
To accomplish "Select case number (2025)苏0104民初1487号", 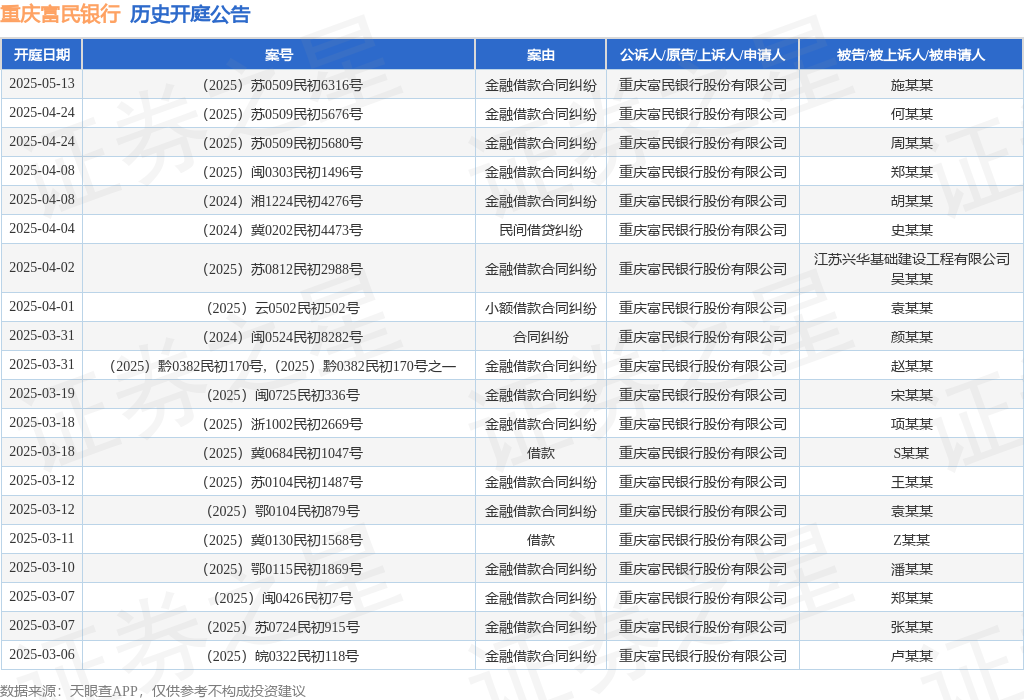I will click(x=283, y=482).
